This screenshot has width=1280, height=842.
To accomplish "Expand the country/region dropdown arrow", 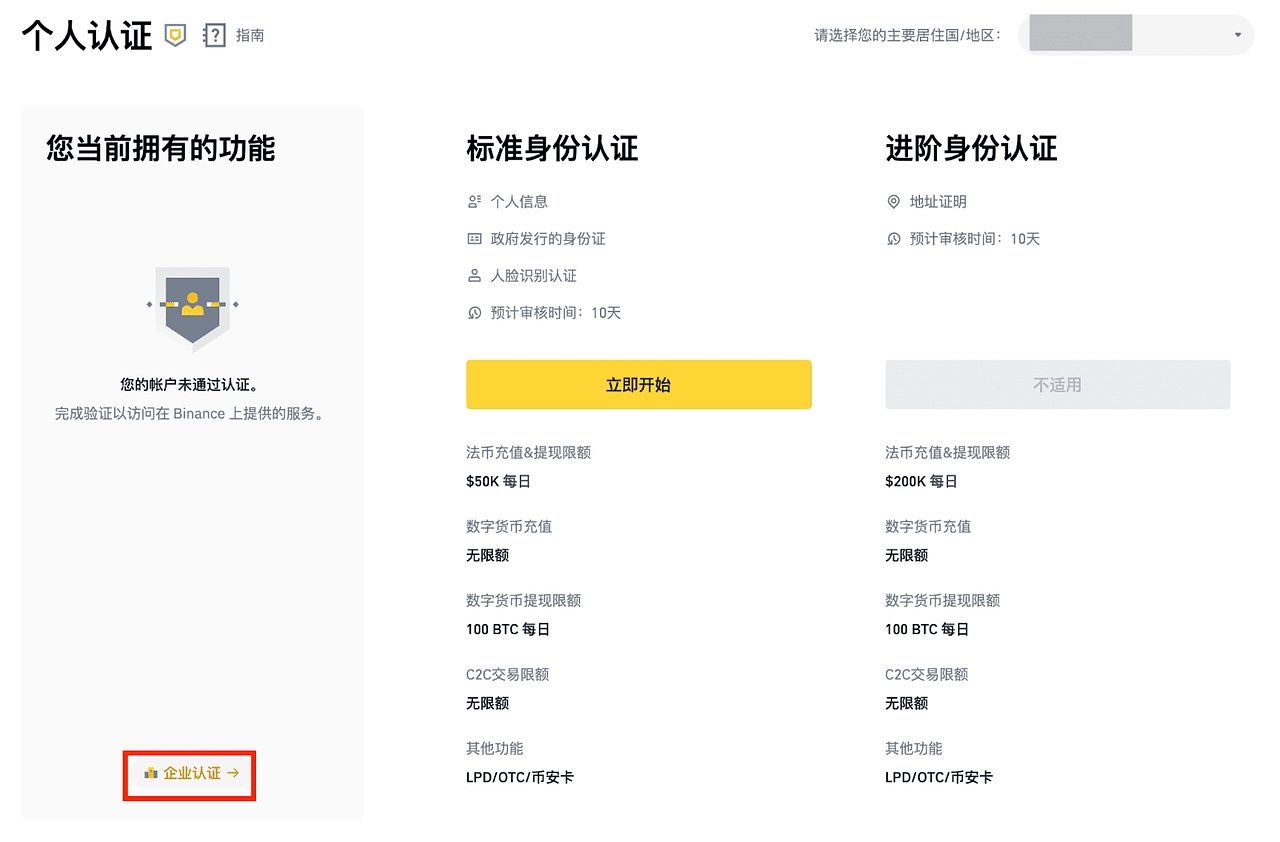I will [x=1237, y=35].
